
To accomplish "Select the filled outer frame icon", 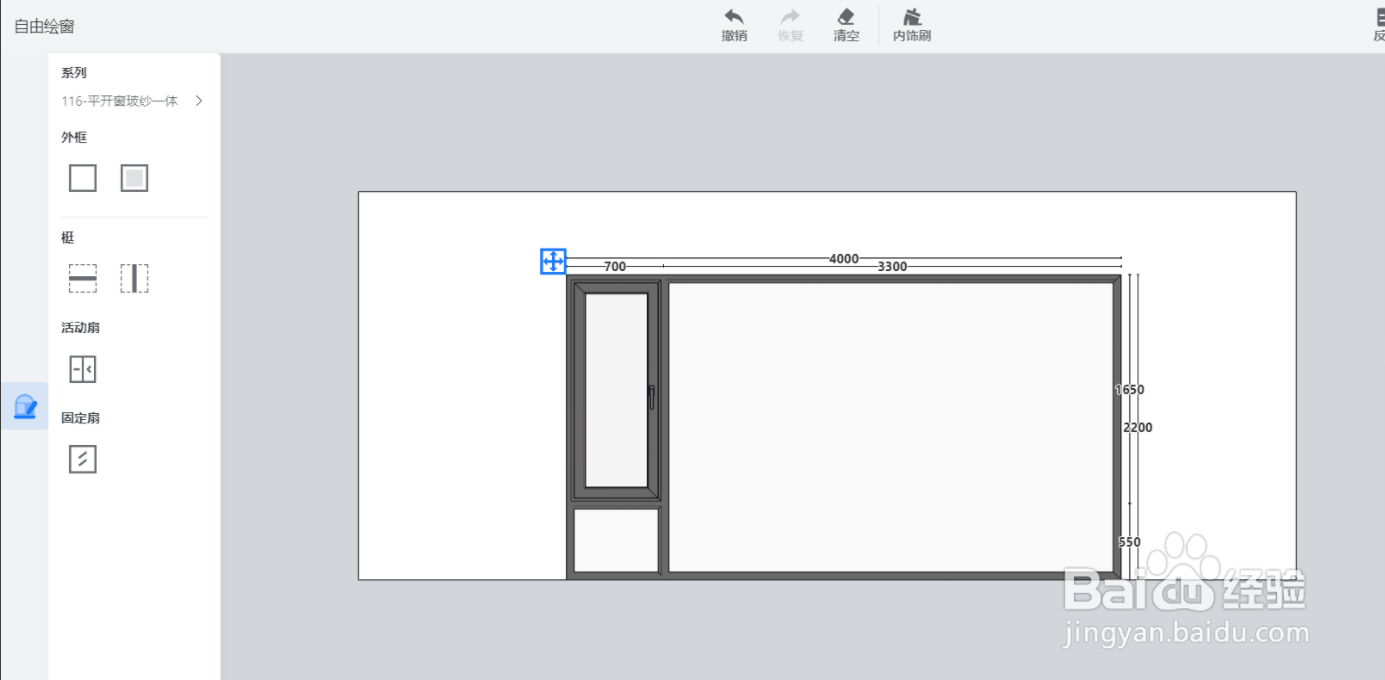I will point(134,178).
